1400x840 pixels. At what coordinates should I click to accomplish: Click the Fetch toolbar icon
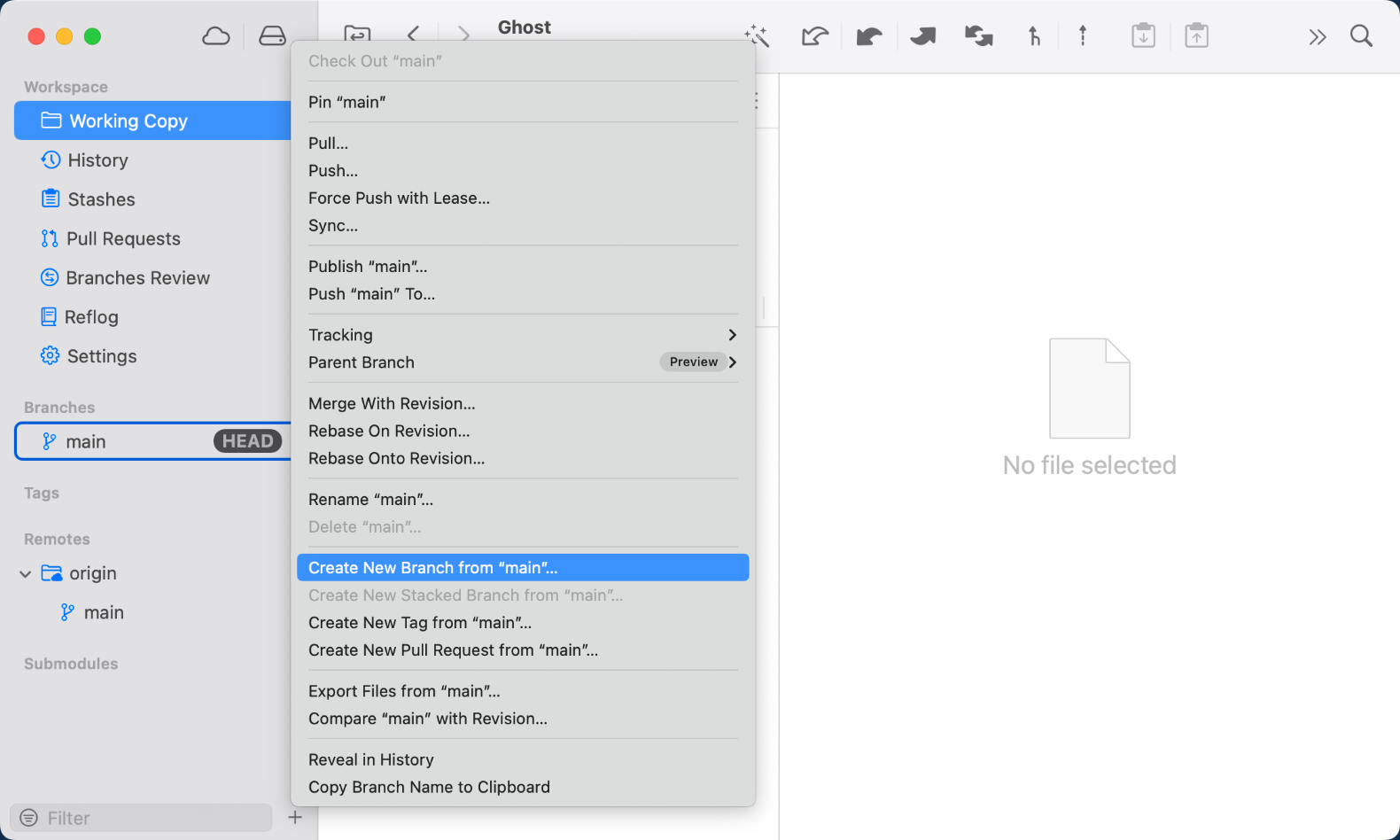[814, 36]
